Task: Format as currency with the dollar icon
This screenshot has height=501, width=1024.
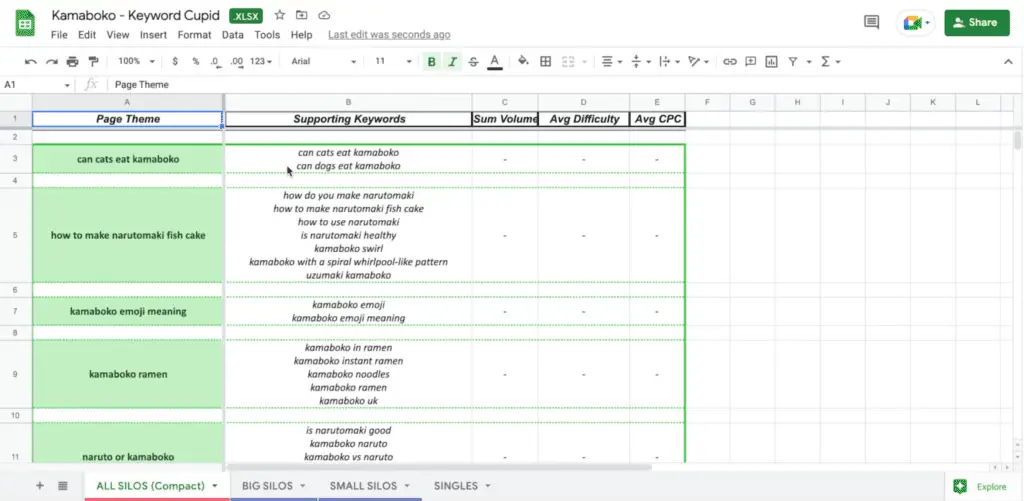Action: pos(175,61)
